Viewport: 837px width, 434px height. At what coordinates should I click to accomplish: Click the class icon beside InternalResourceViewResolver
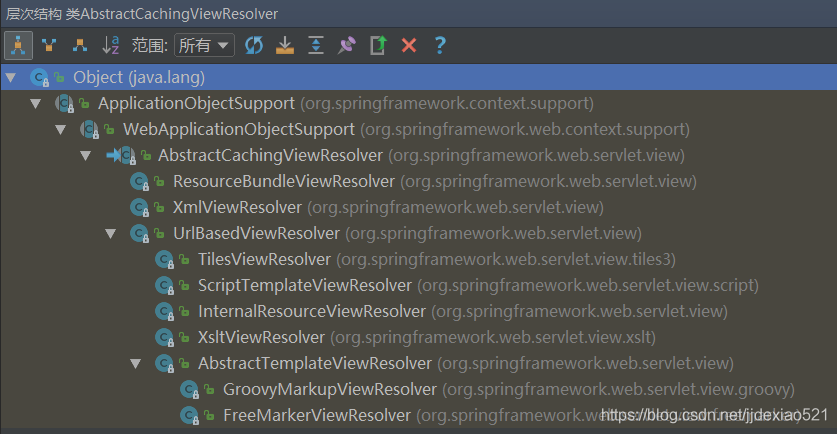(x=164, y=311)
